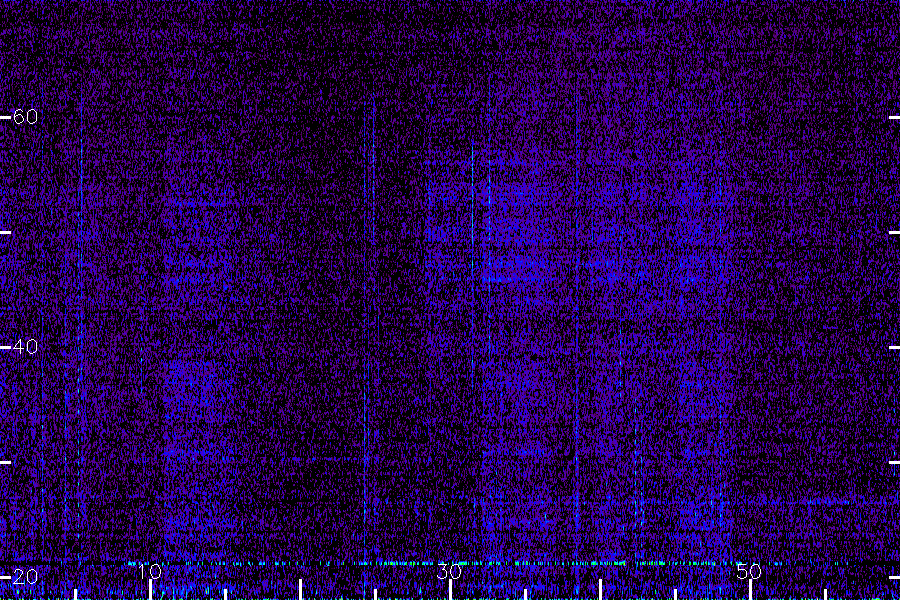Image resolution: width=900 pixels, height=600 pixels.
Task: Click the "30" horizontal axis label
Action: (x=449, y=571)
